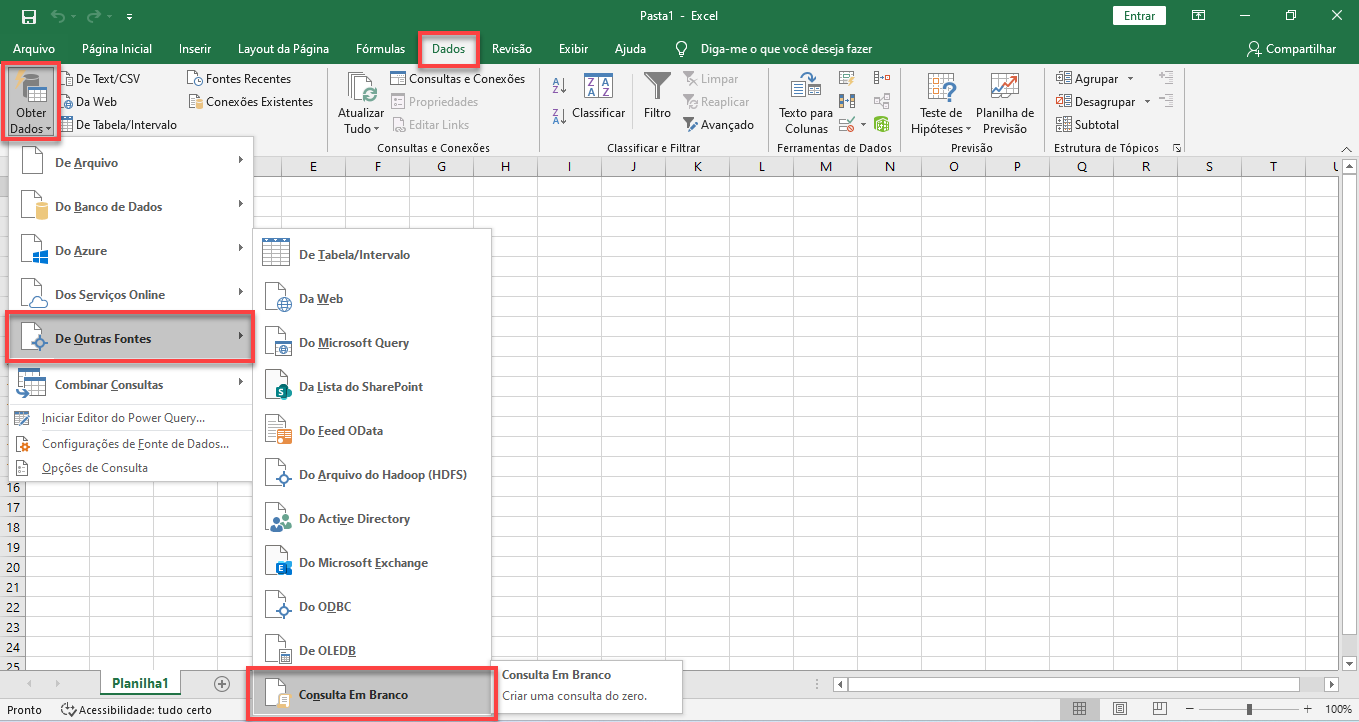Click the Entrar sign-in button
The width and height of the screenshot is (1359, 722).
point(1139,15)
